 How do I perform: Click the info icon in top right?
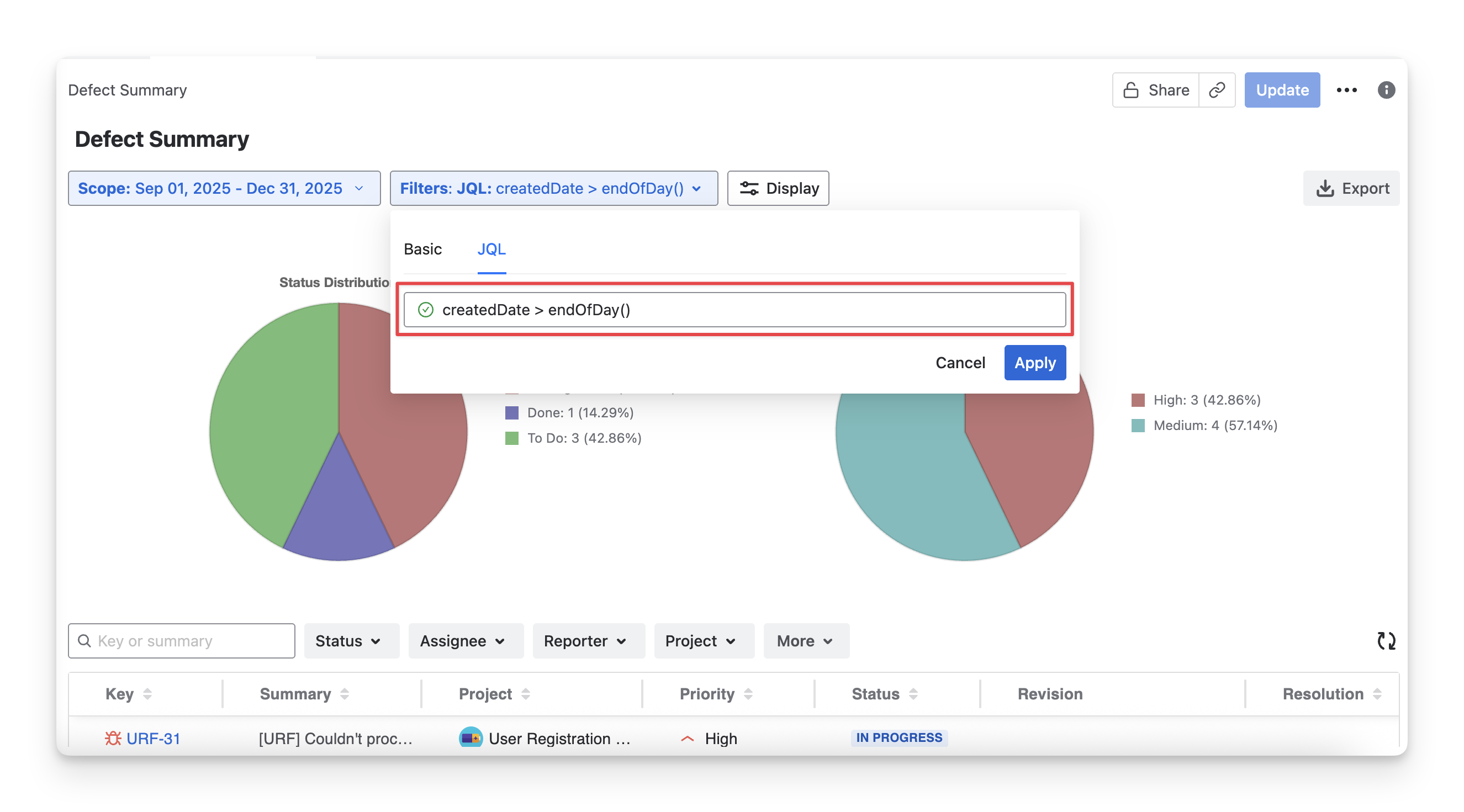click(1386, 90)
